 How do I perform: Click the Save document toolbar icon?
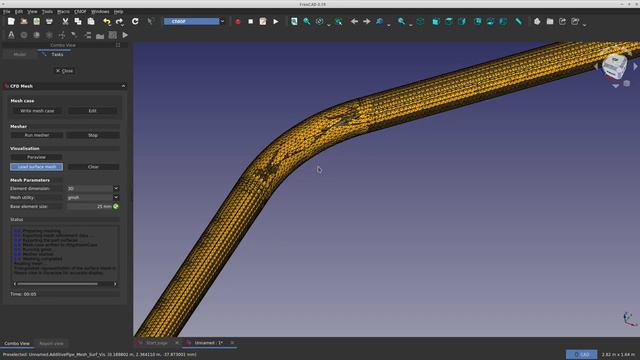[36, 21]
